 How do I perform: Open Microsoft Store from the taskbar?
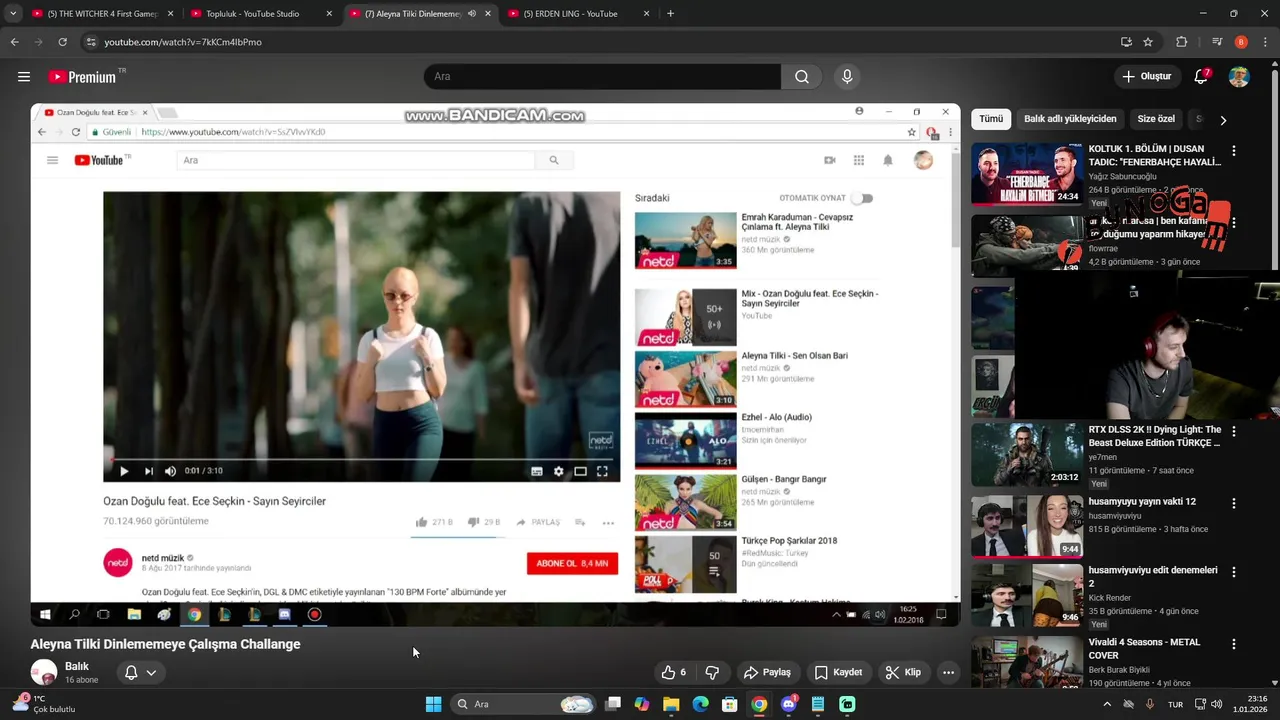pos(730,704)
